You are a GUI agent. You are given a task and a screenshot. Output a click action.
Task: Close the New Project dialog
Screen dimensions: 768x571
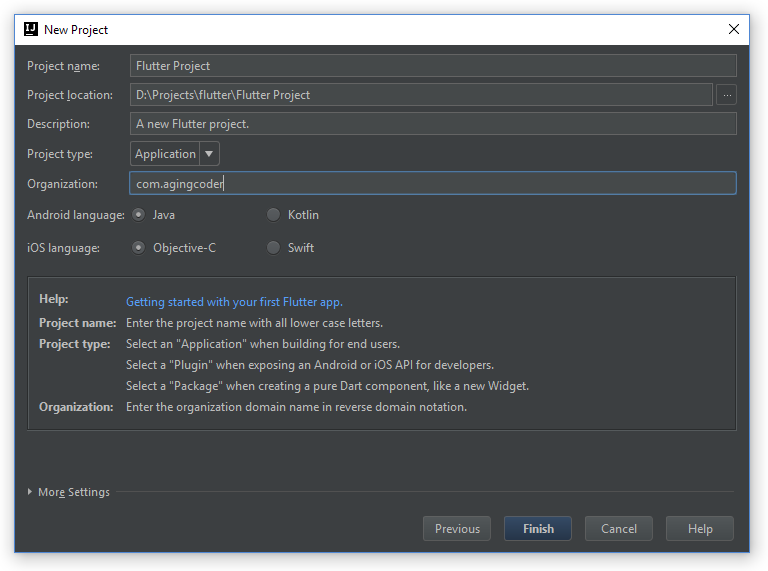(733, 30)
